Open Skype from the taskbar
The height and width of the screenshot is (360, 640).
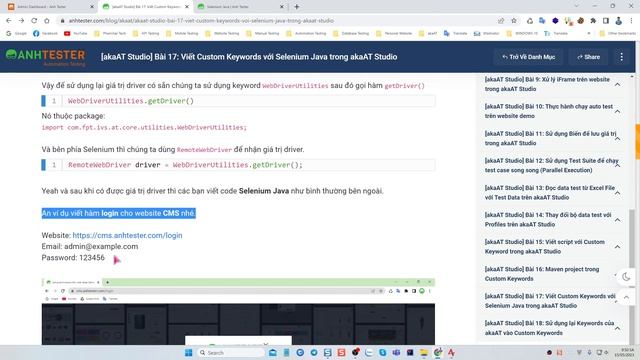(382, 353)
